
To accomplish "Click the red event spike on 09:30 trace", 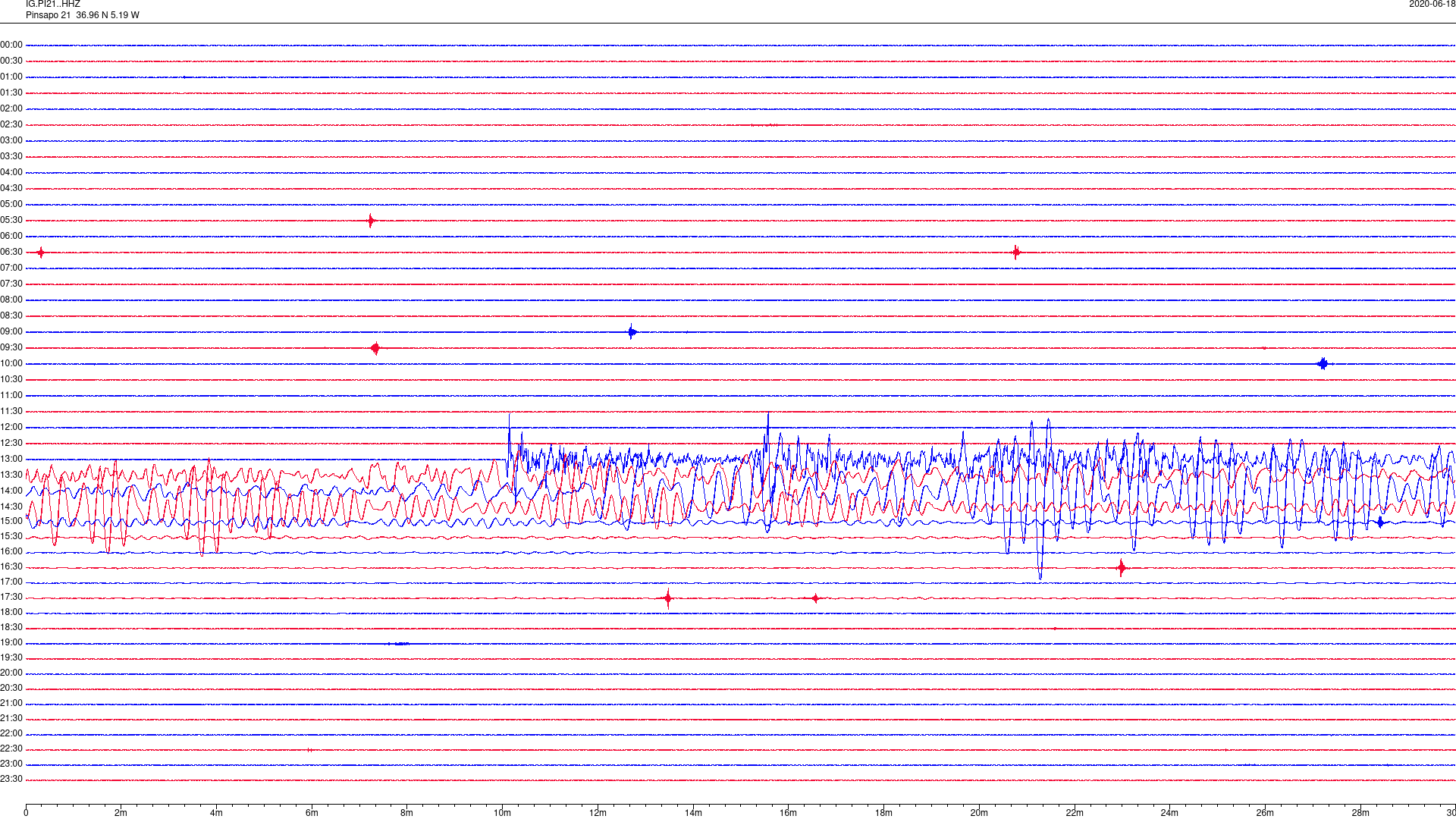I will 375,348.
